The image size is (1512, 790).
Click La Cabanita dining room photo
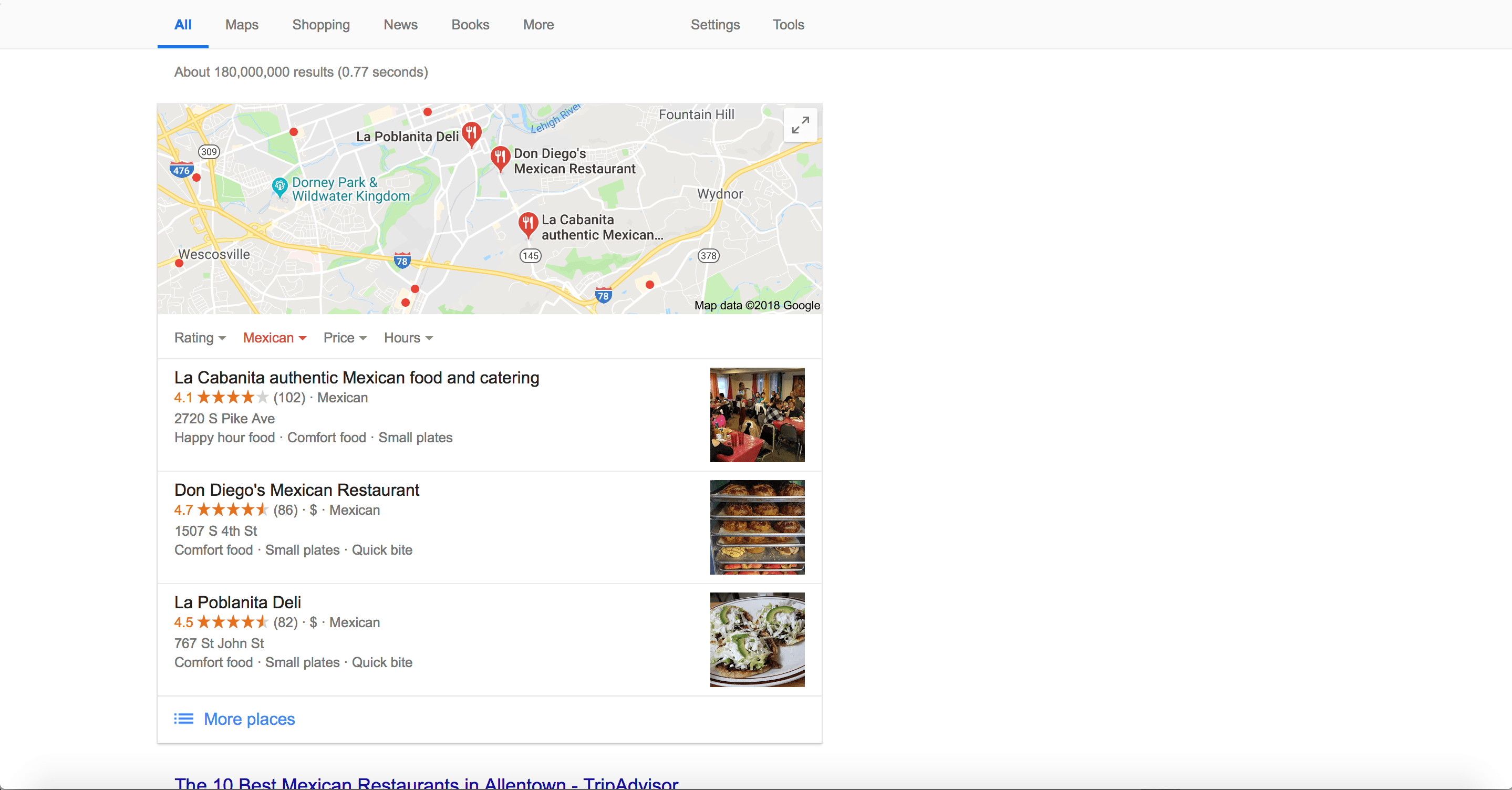click(757, 415)
